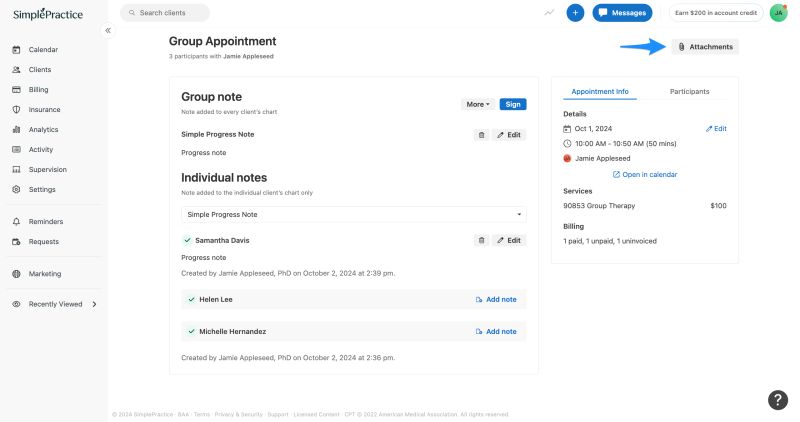Add note for Helen Lee
The width and height of the screenshot is (800, 422).
pos(496,300)
